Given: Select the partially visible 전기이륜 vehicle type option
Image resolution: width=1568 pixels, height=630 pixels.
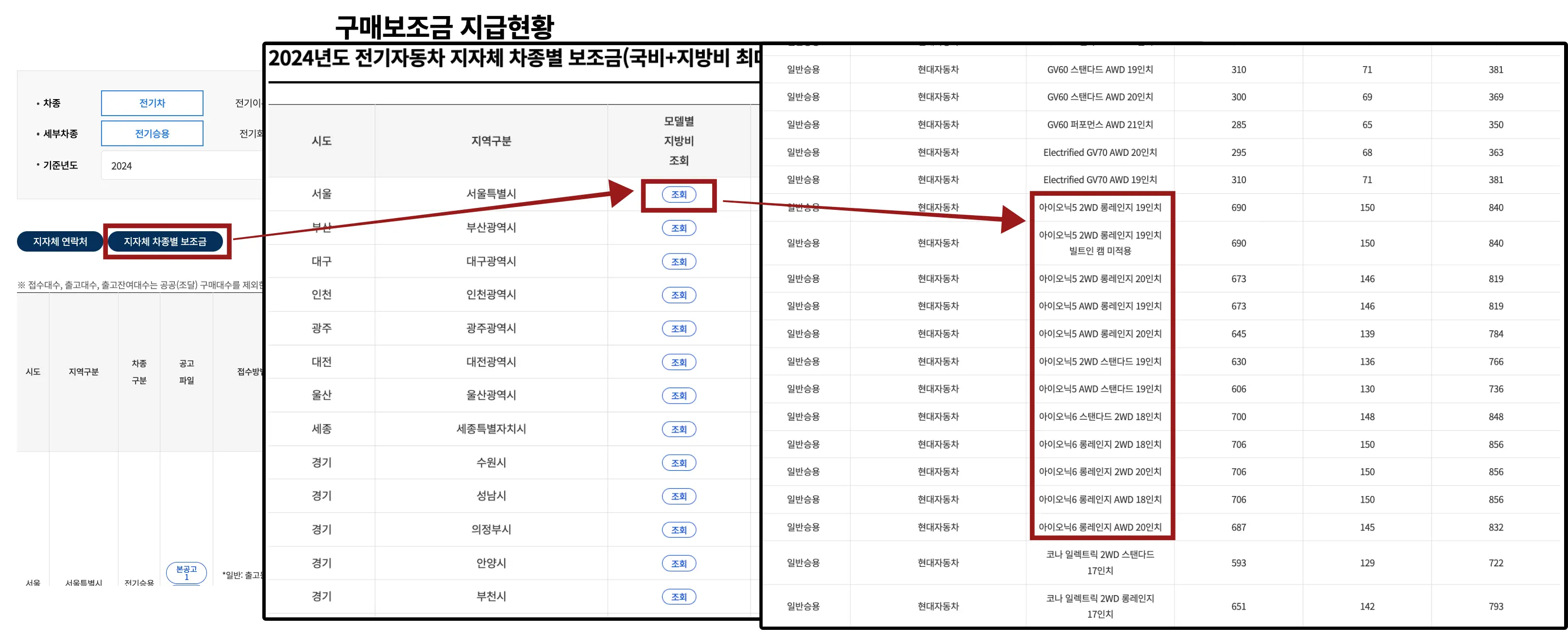Looking at the screenshot, I should tap(249, 103).
